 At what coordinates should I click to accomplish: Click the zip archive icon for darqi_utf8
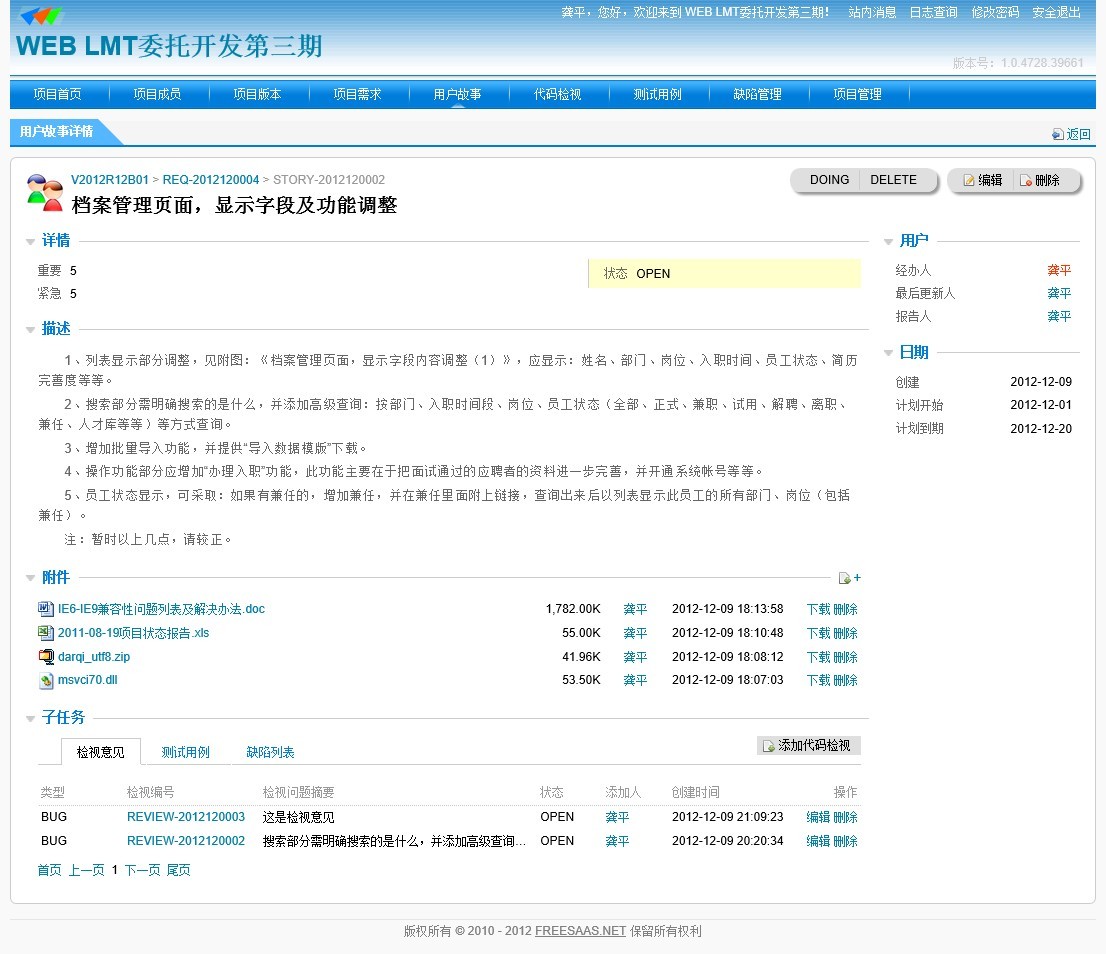point(45,656)
